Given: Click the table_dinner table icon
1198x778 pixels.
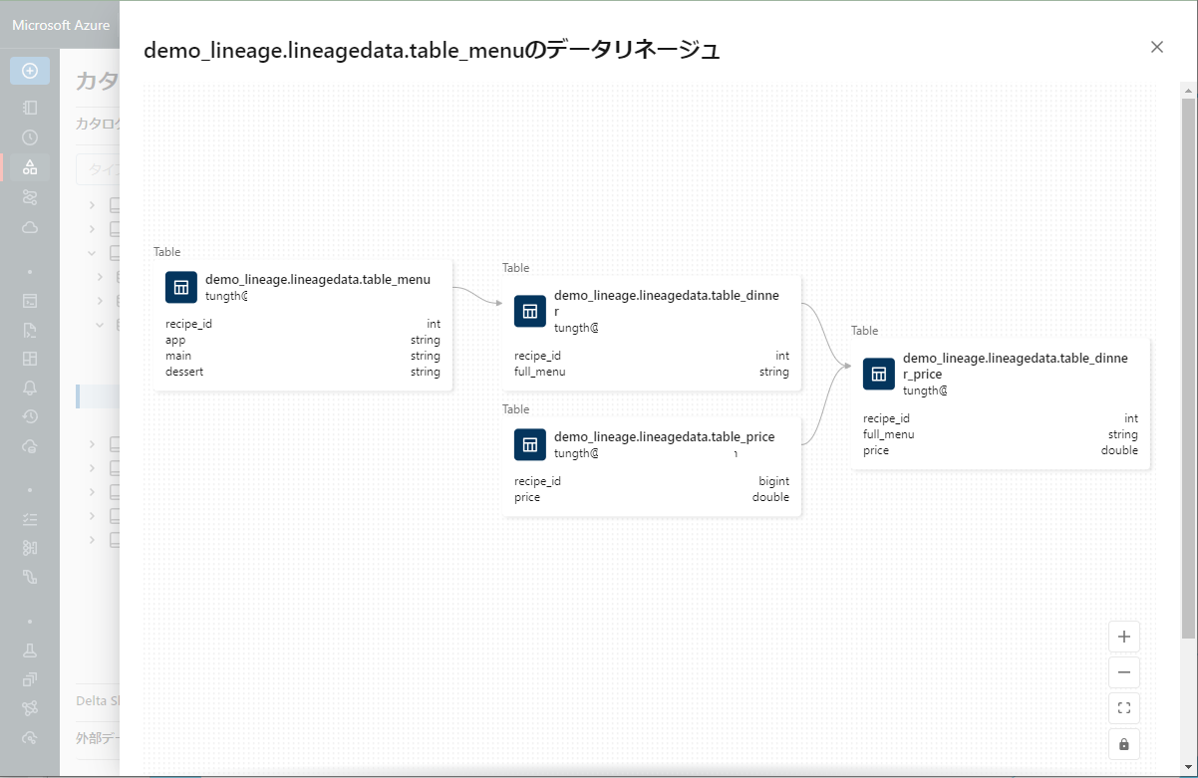Looking at the screenshot, I should click(530, 311).
